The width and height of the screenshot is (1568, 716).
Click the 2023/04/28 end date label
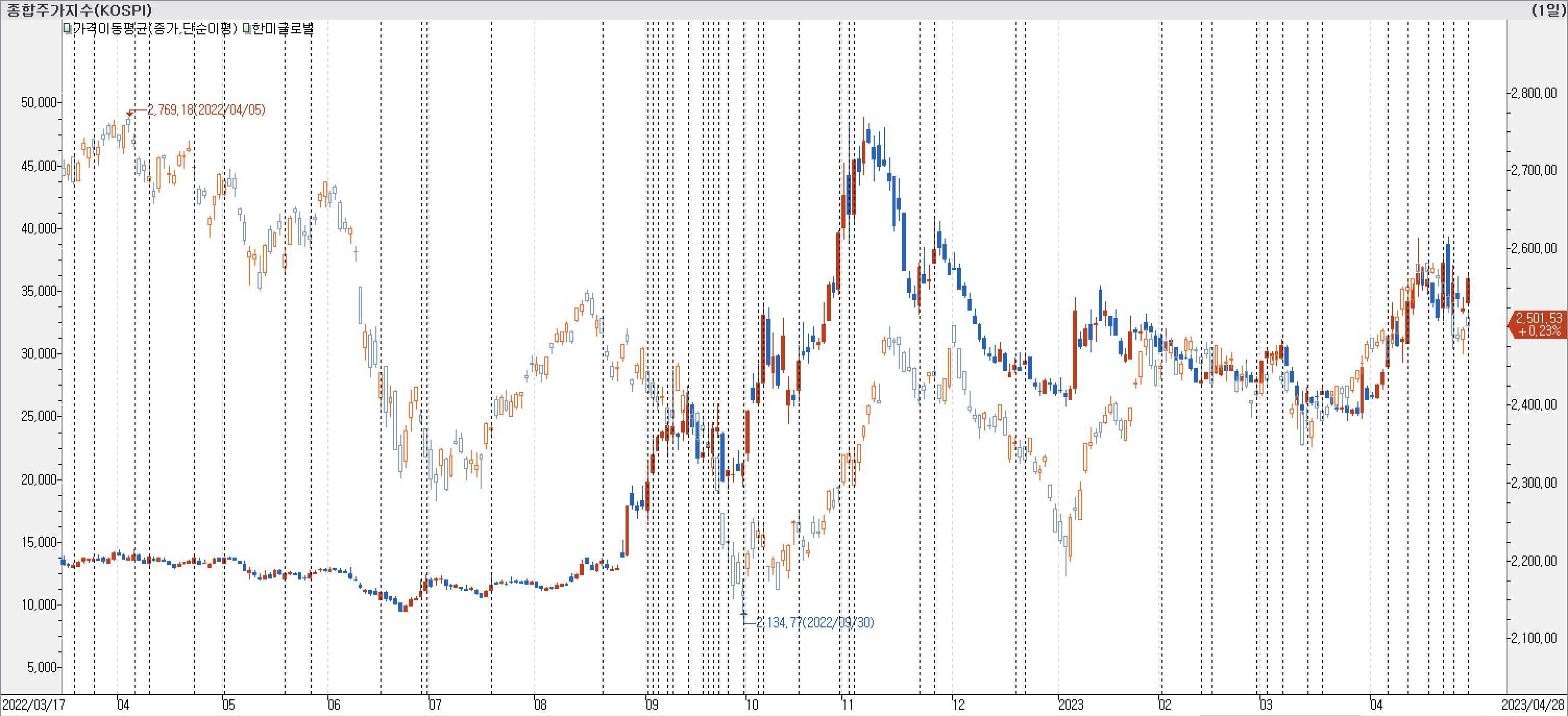point(1532,705)
